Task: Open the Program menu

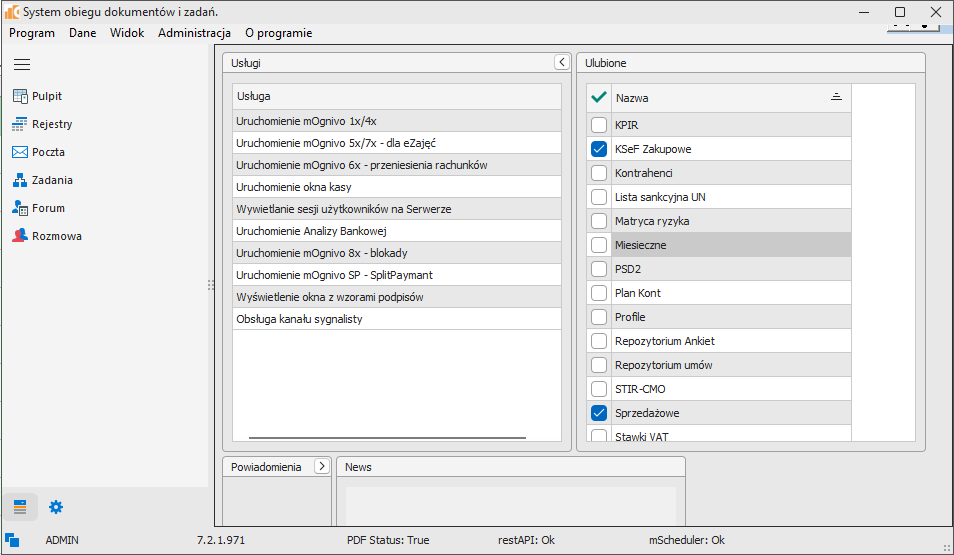Action: [32, 33]
